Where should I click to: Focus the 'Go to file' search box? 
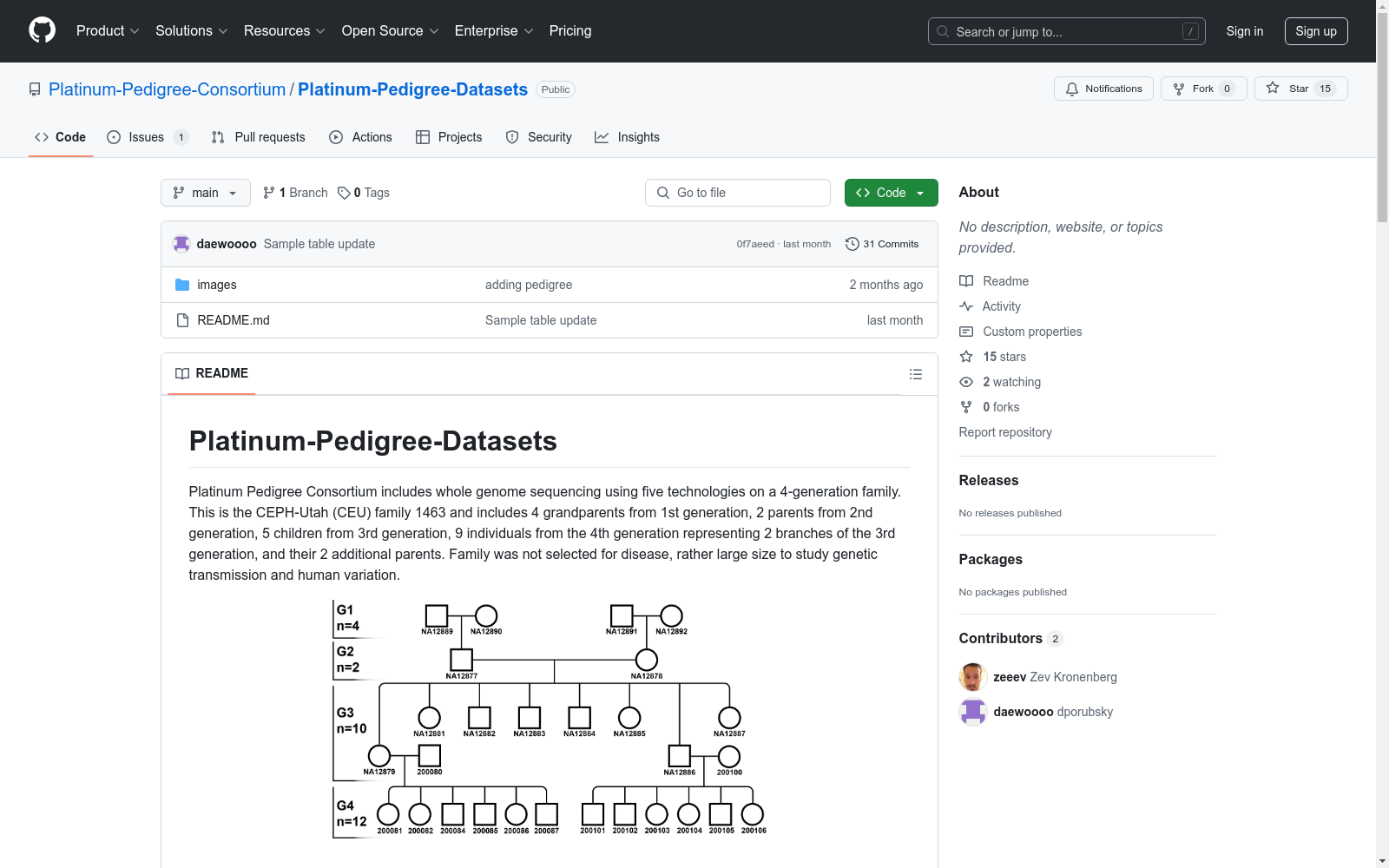coord(738,193)
